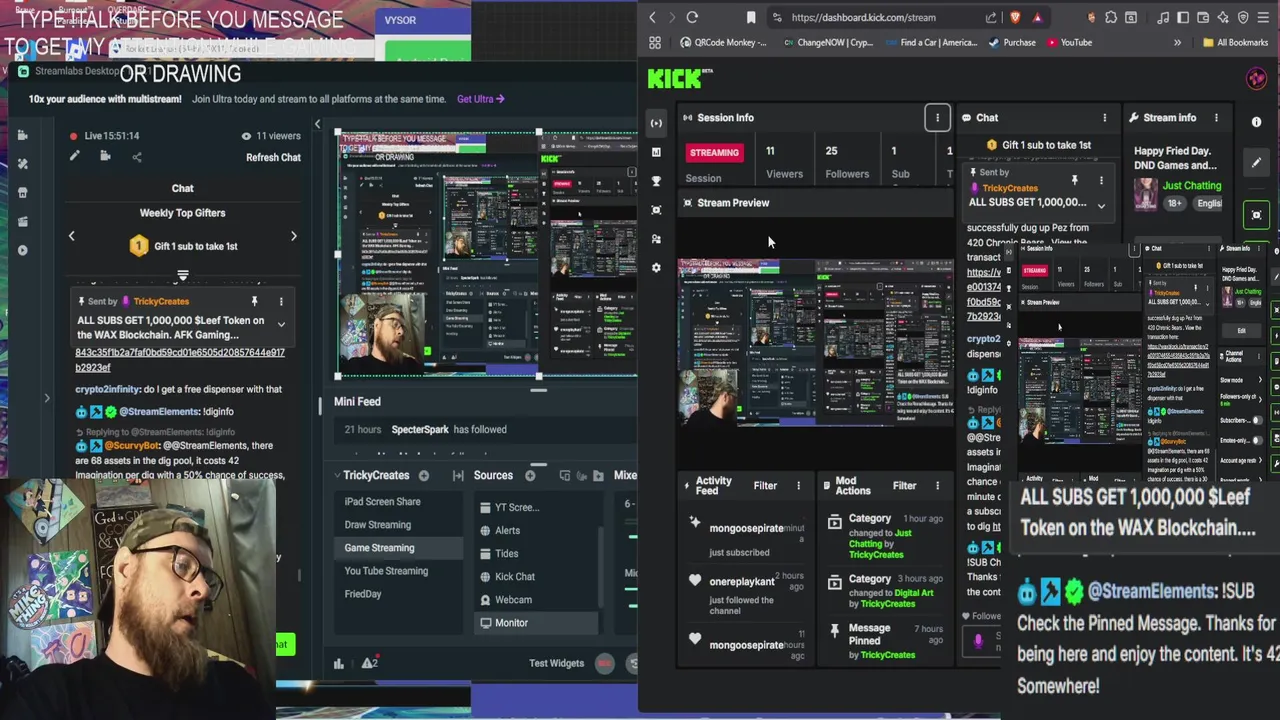Open the Activity Feed Filter button
Screen dimensions: 1280x720
[765, 486]
